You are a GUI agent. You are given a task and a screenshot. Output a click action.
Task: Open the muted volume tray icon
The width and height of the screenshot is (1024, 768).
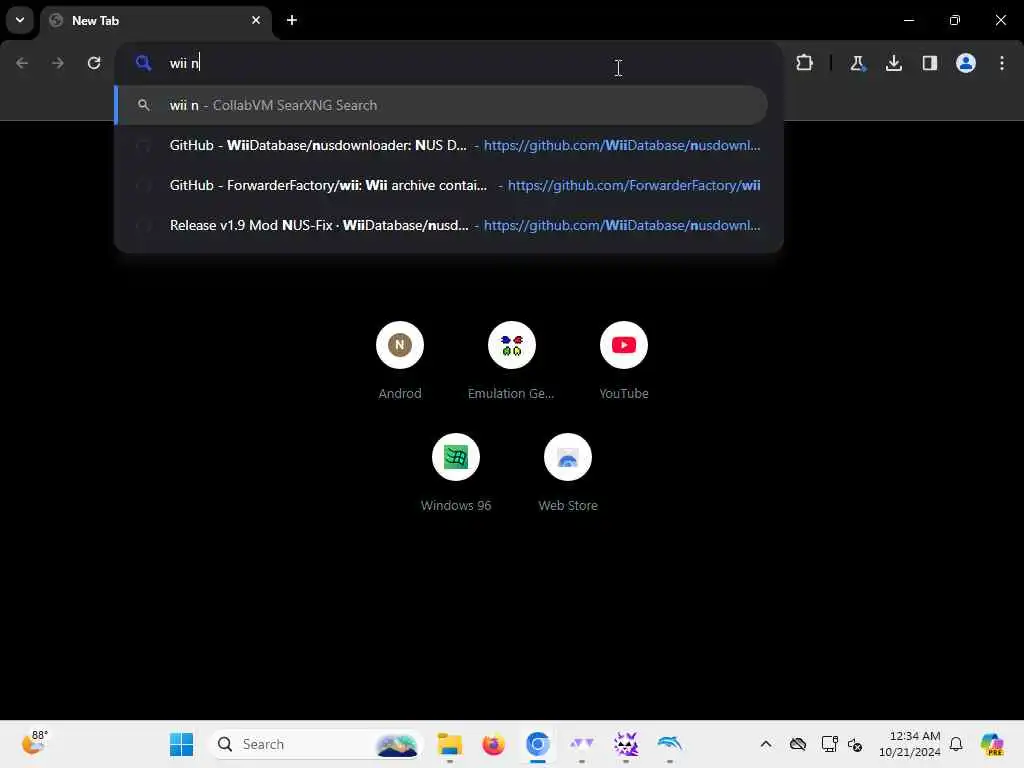856,744
